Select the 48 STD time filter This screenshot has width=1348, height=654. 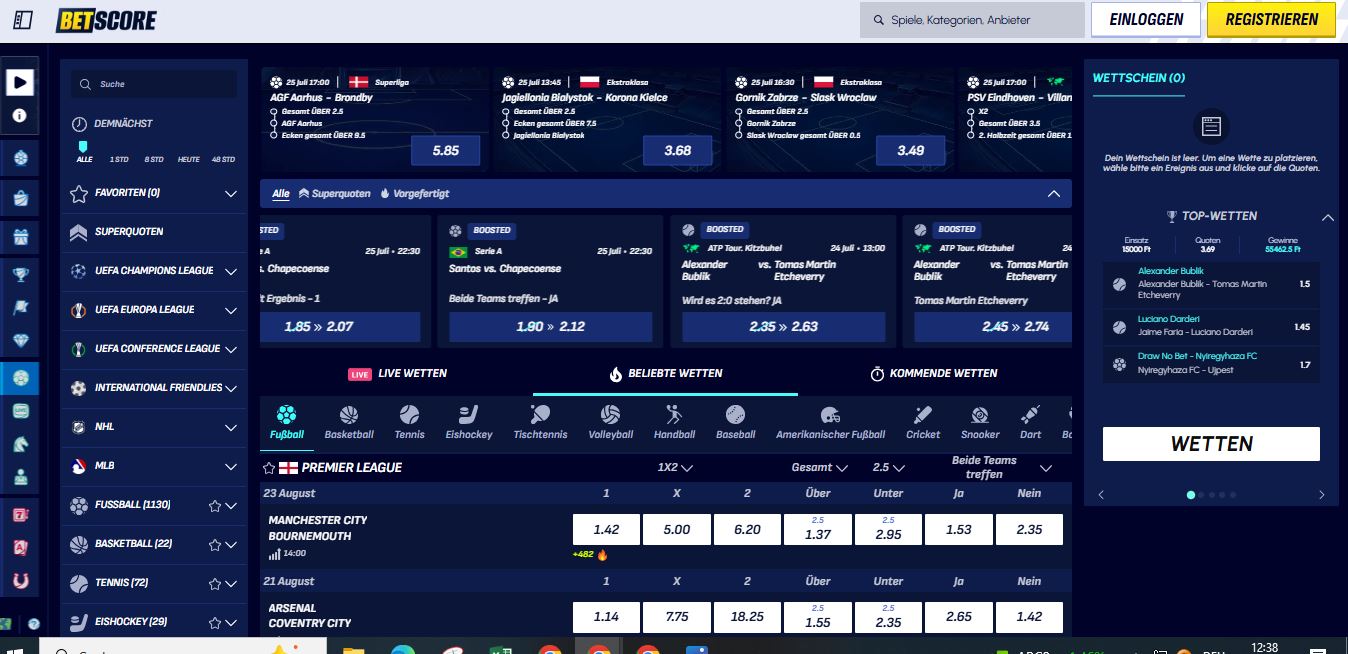click(223, 159)
